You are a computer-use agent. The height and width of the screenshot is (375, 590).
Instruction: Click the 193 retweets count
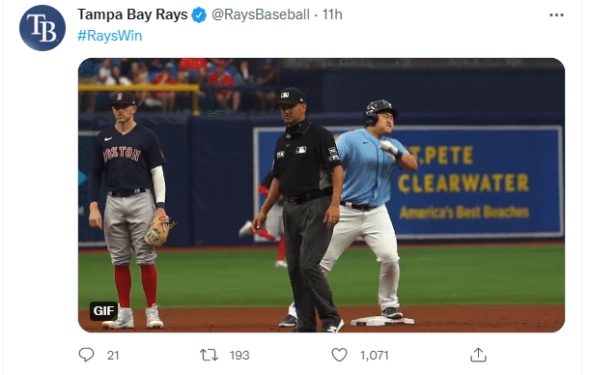click(x=239, y=355)
